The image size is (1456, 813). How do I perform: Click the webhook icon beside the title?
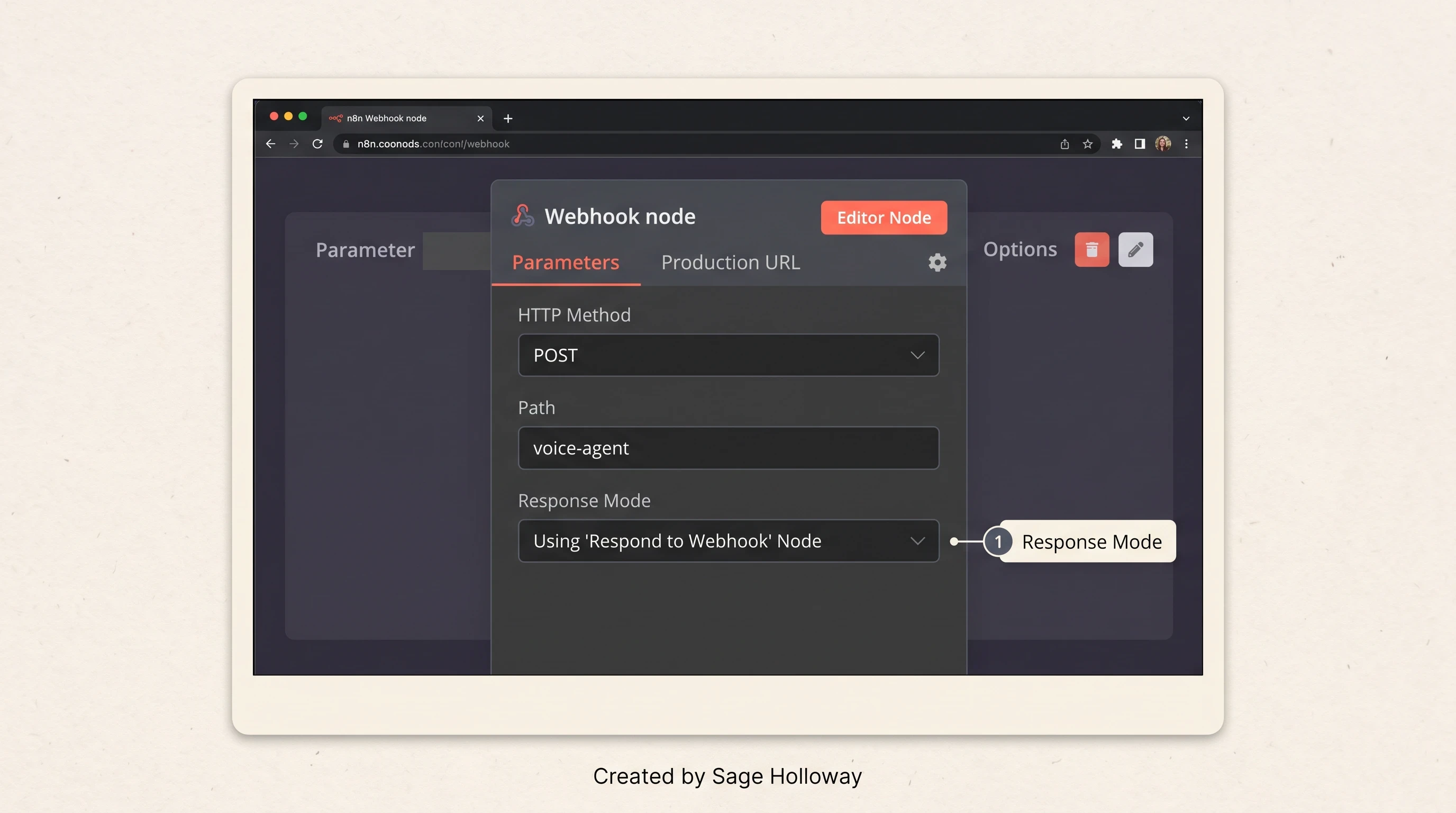523,215
